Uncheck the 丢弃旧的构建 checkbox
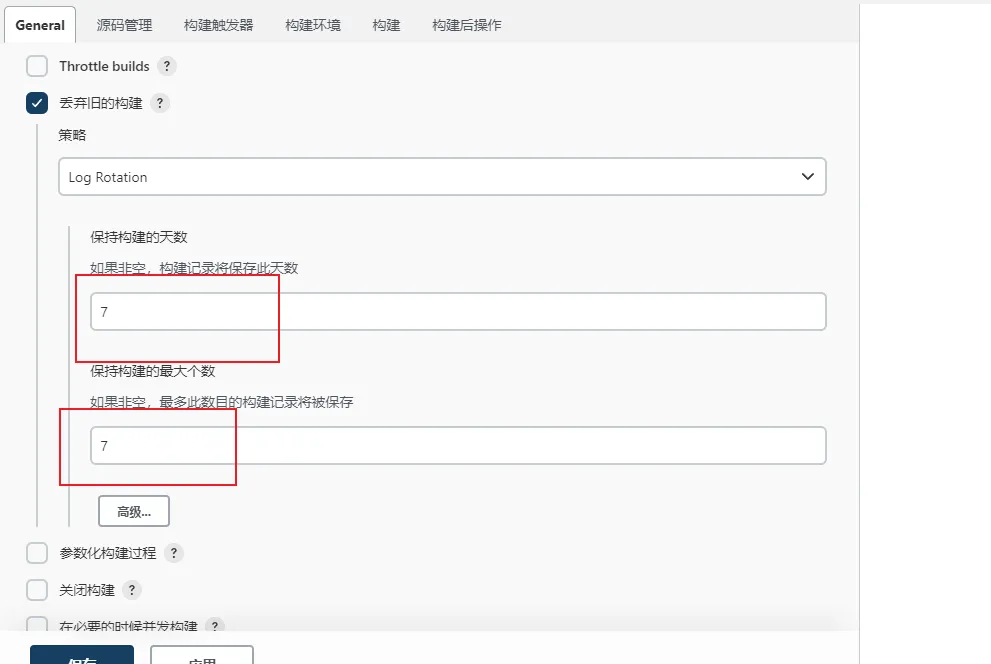Screen dimensions: 991x664 37,103
